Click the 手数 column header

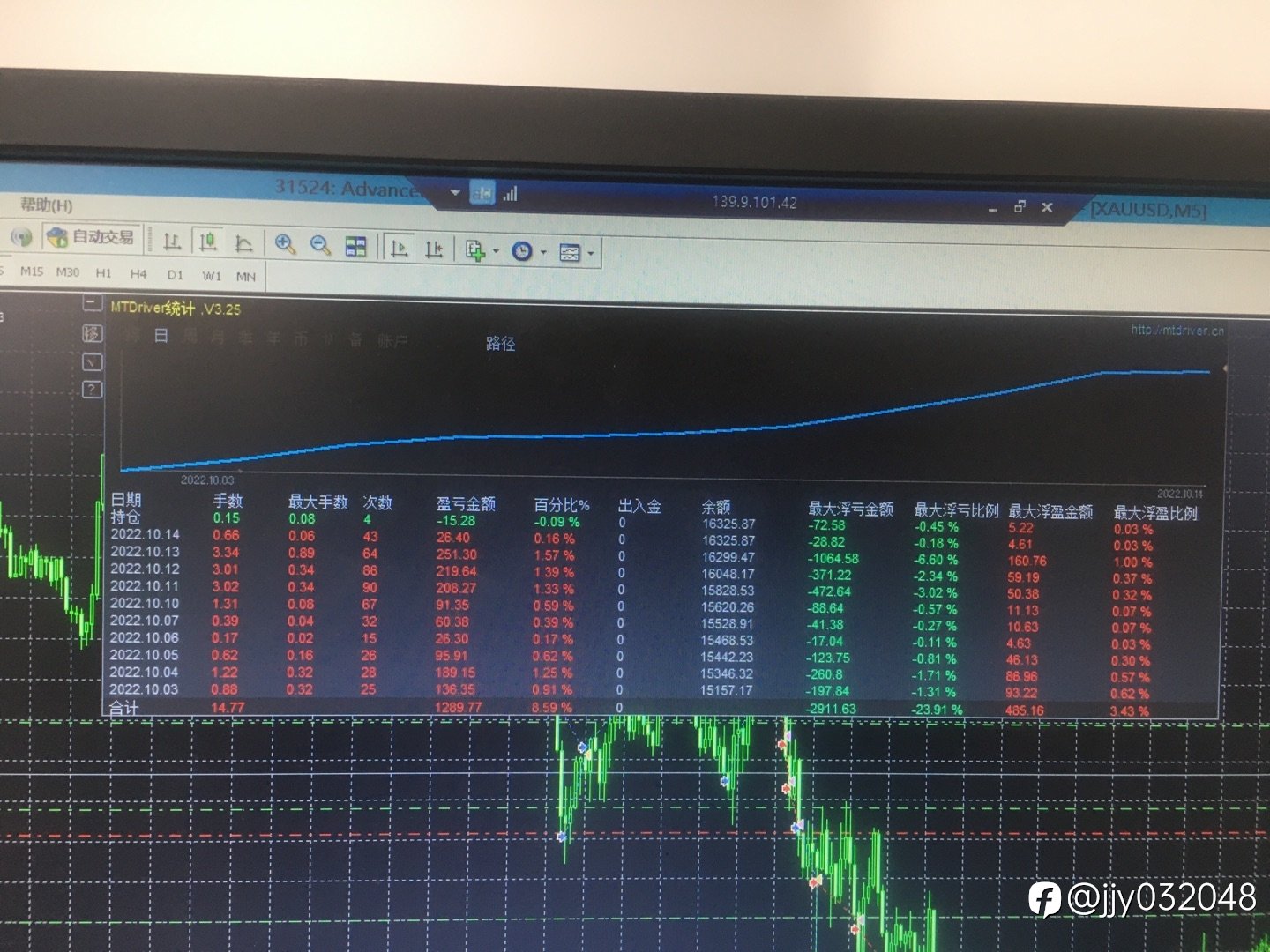click(x=228, y=501)
